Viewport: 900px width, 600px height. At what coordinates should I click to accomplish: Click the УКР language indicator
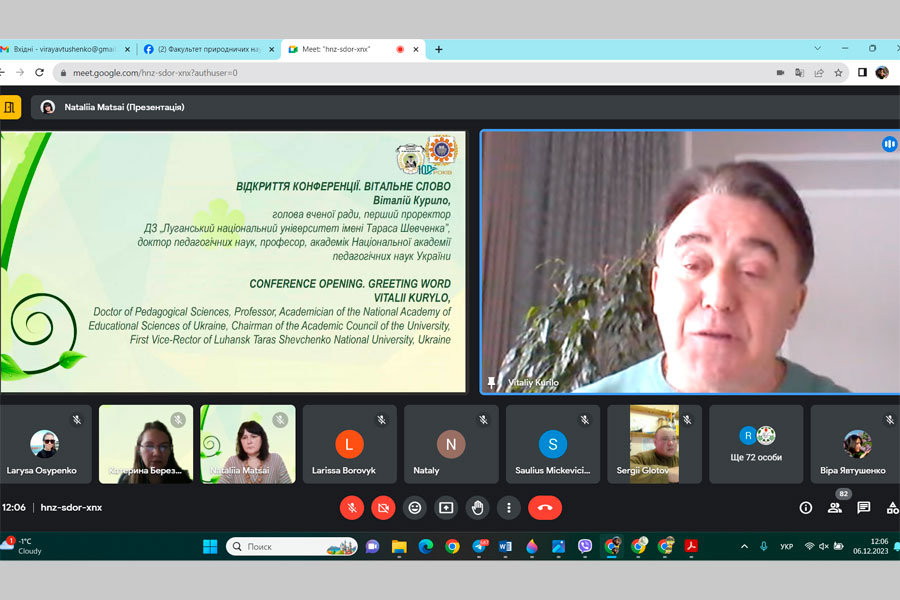[786, 547]
